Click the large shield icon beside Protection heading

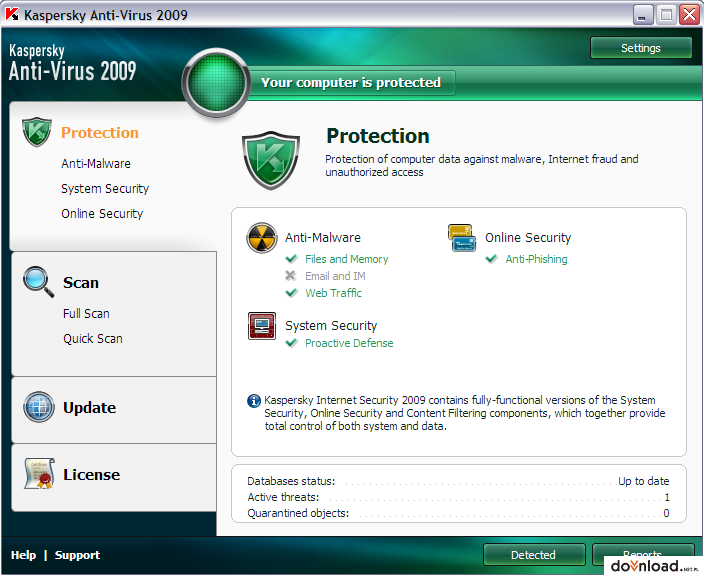[271, 160]
